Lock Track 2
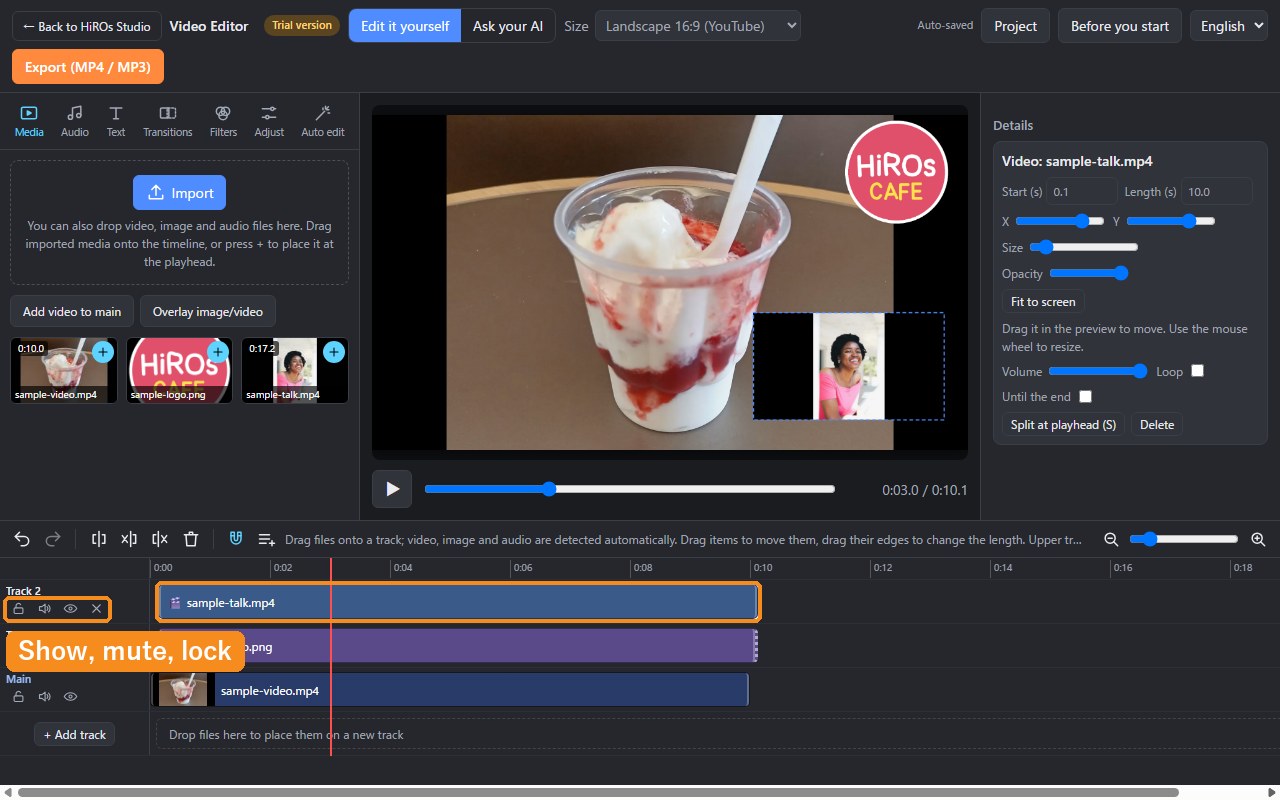 (18, 608)
